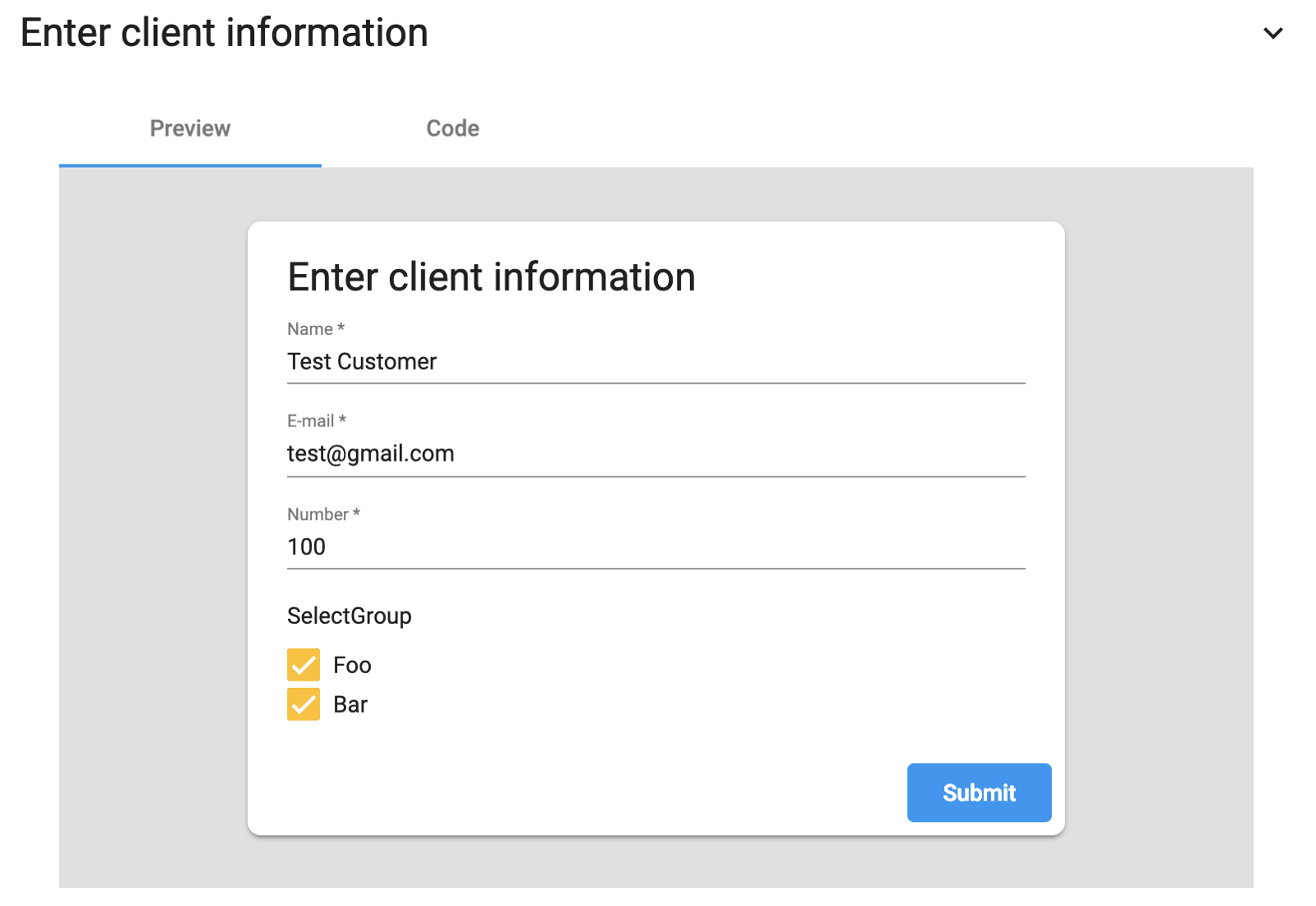The height and width of the screenshot is (906, 1316).
Task: Click the gray preview background left of card
Action: [153, 527]
